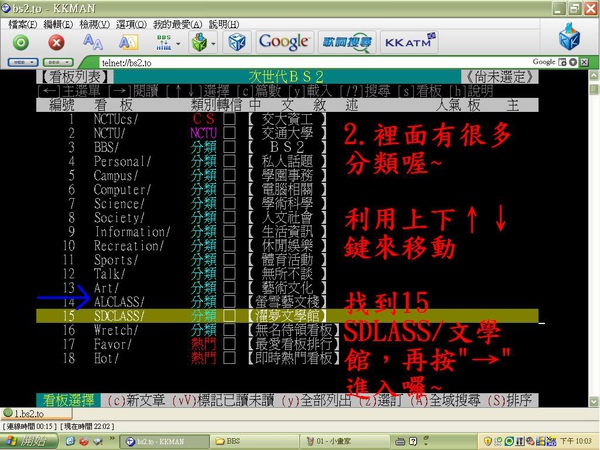This screenshot has width=600, height=450.
Task: Click the KKMAN cube logo at top right
Action: 569,37
